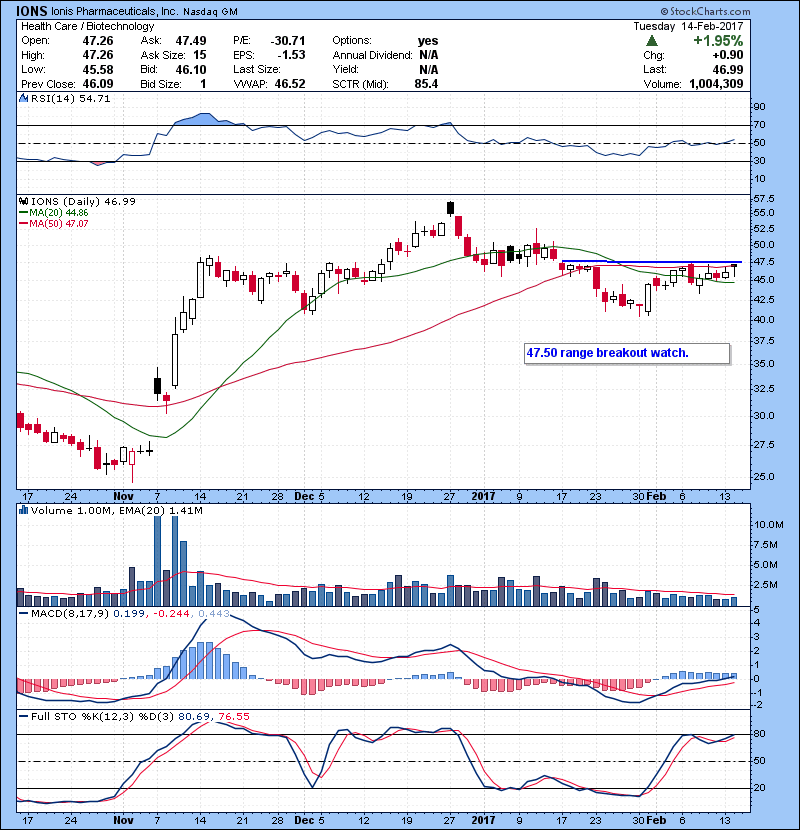Click the RSI line chart icon

click(x=23, y=98)
